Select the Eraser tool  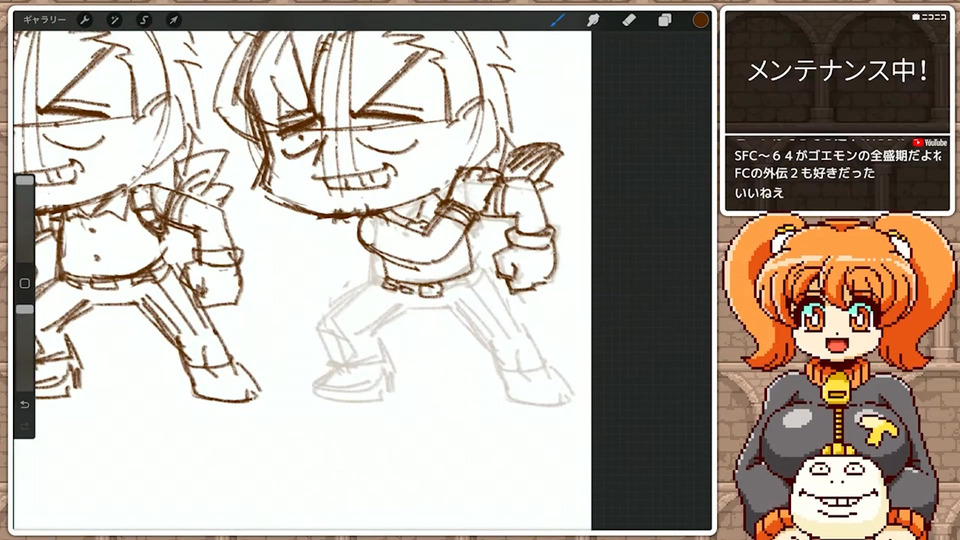[629, 20]
